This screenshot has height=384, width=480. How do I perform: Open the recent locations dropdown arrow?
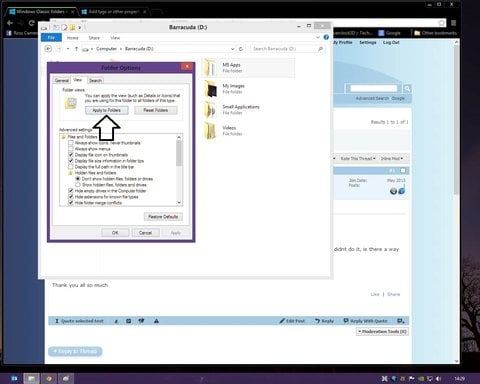pos(68,49)
